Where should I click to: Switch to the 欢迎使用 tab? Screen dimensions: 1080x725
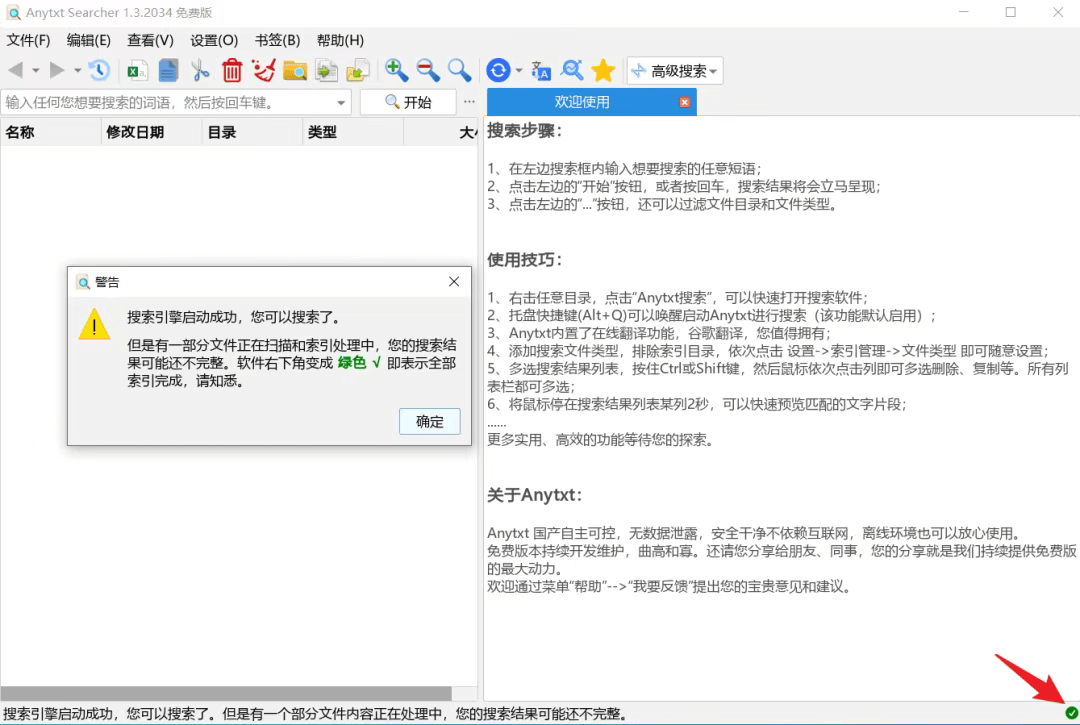582,102
